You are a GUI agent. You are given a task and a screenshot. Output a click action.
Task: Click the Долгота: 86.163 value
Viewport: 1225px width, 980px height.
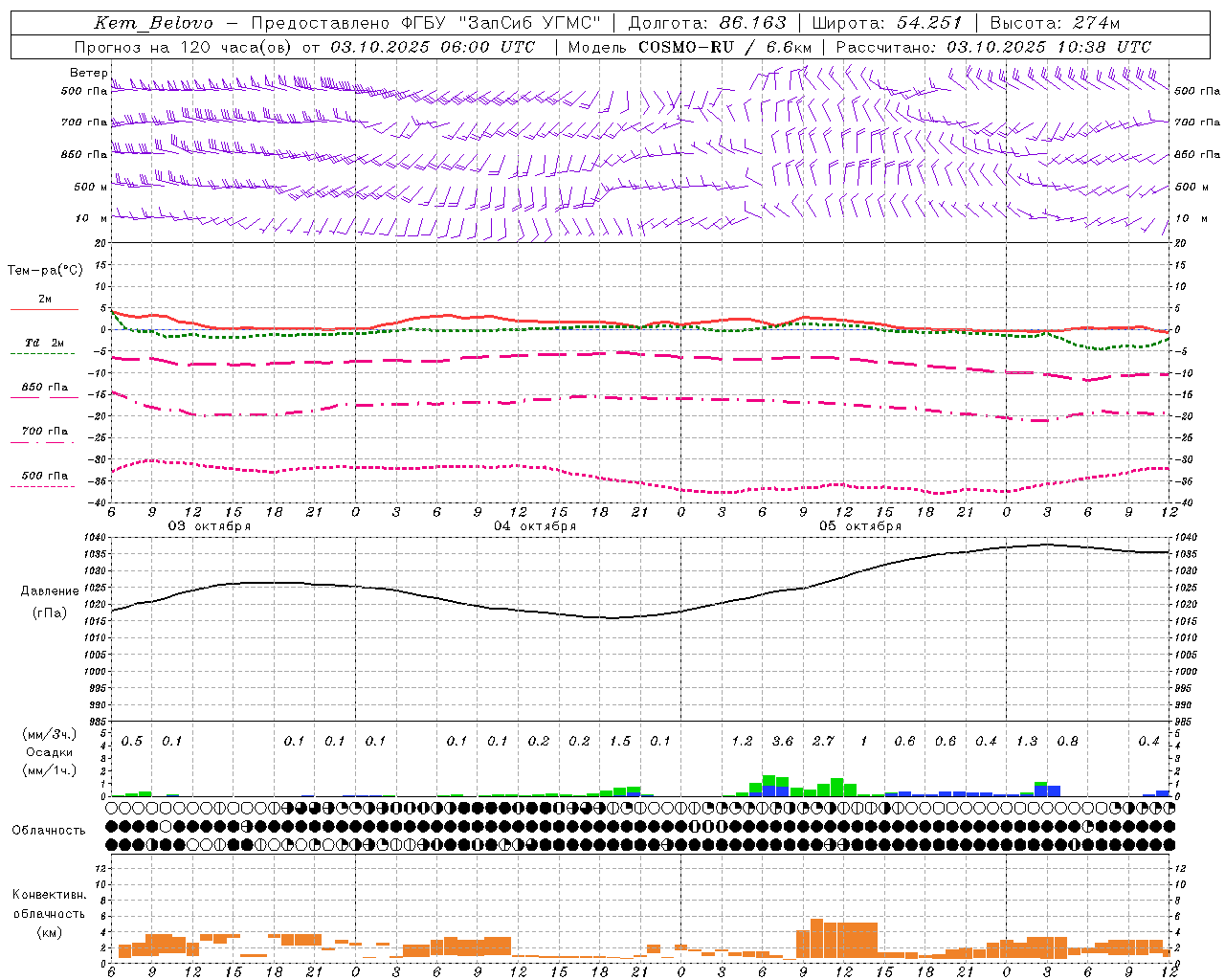coord(707,23)
